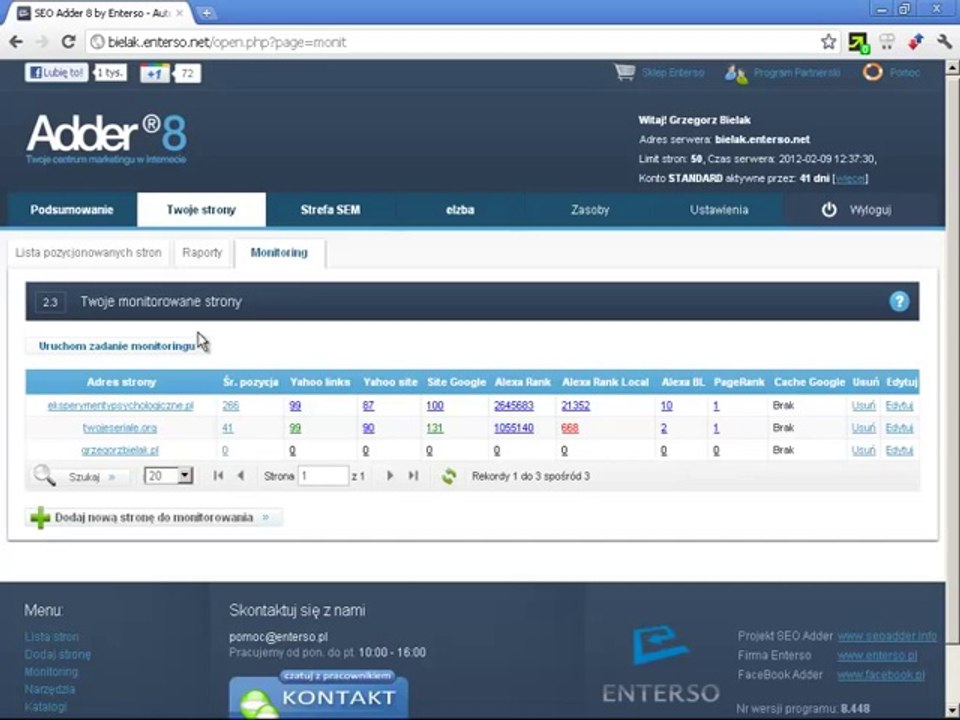The width and height of the screenshot is (960, 720).
Task: Refresh table with green arrows icon
Action: pyautogui.click(x=449, y=476)
